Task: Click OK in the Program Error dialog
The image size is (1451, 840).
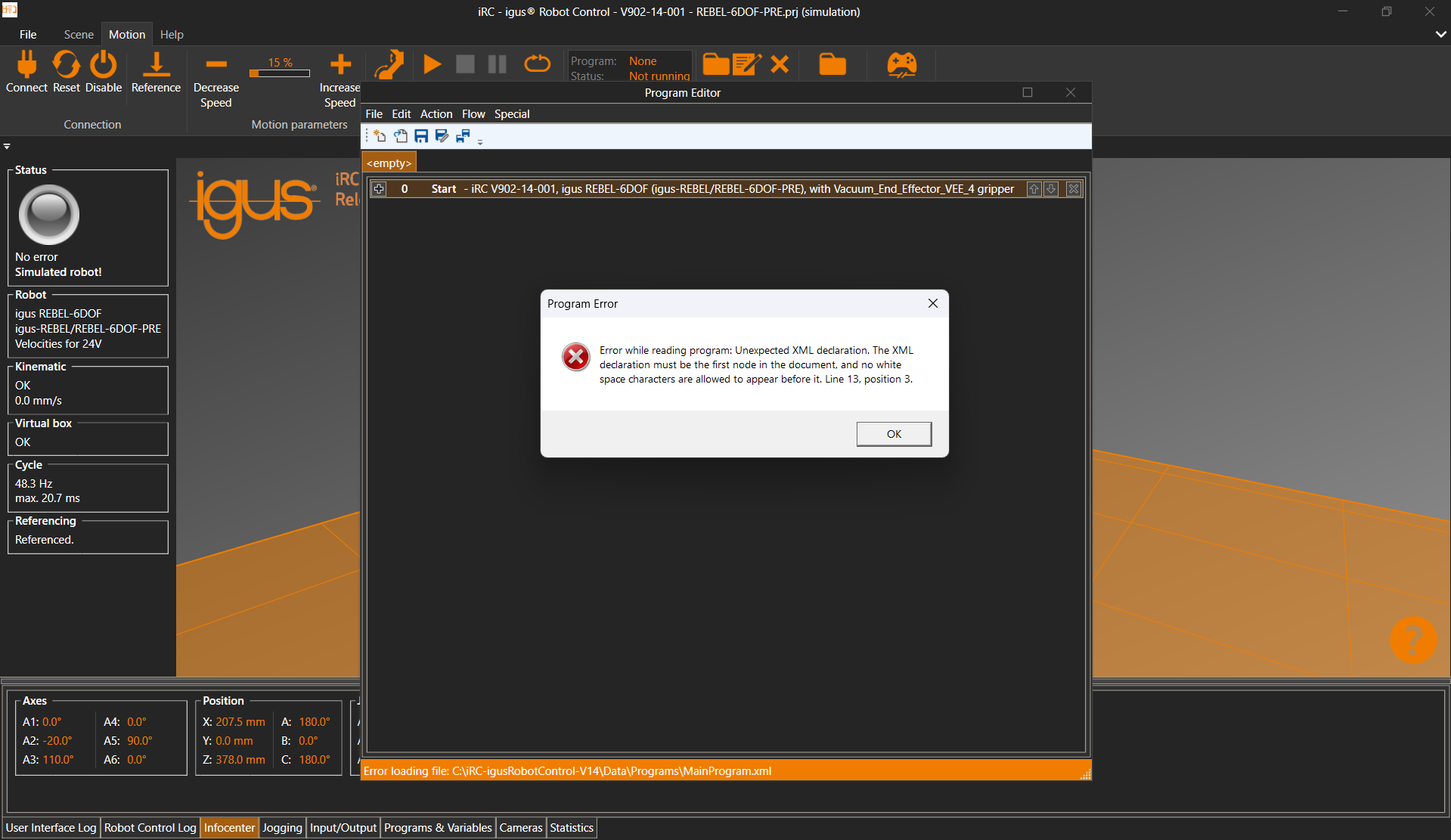Action: 893,434
